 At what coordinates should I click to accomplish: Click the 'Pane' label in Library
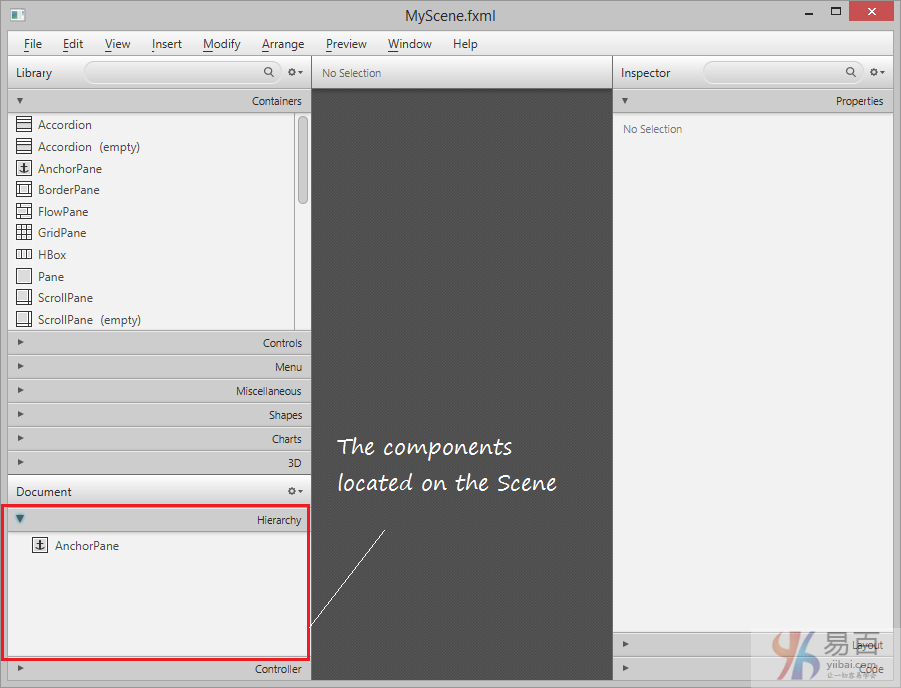(51, 276)
